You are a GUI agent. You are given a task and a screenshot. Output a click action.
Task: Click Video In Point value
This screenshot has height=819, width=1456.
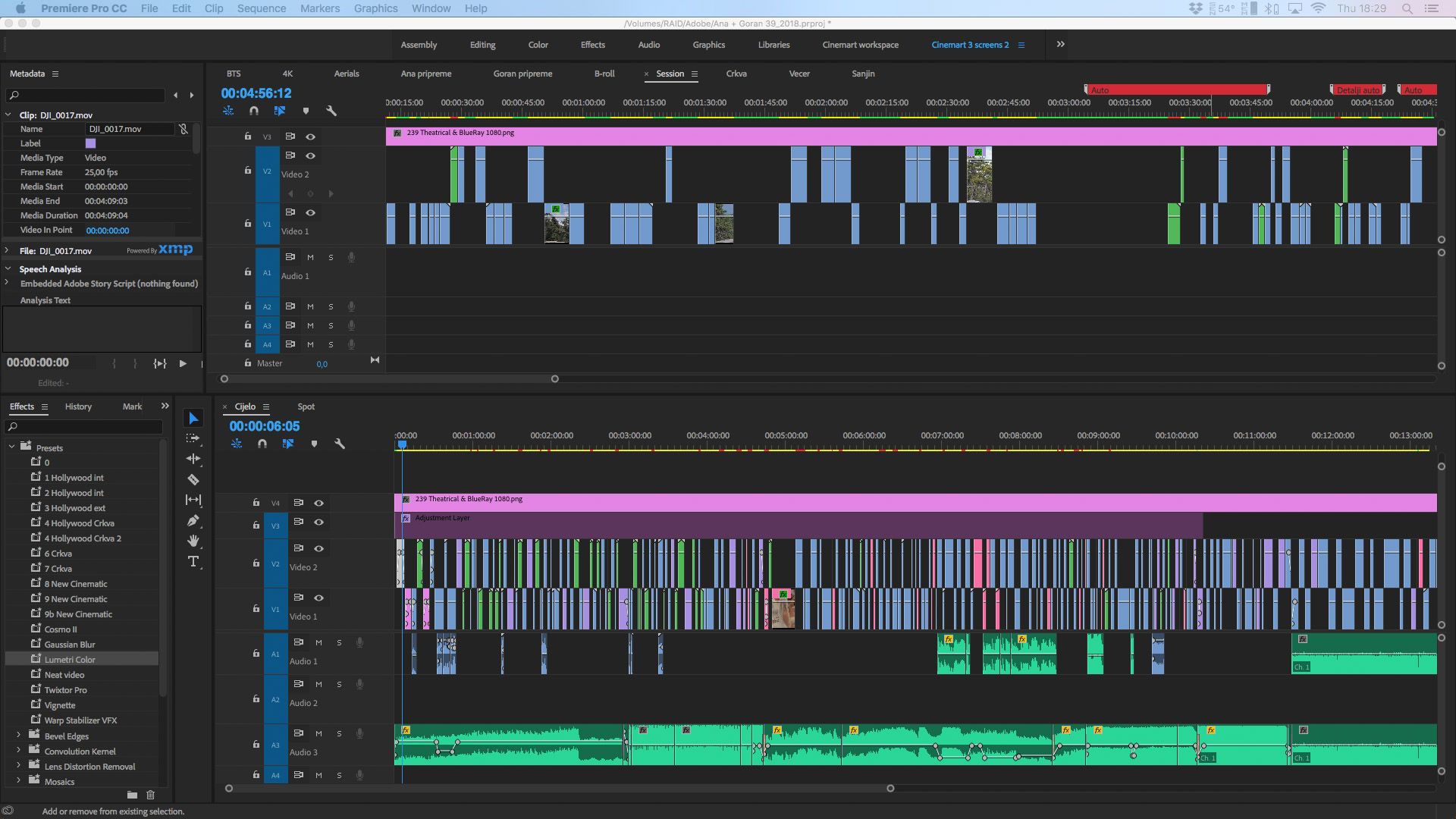coord(107,231)
